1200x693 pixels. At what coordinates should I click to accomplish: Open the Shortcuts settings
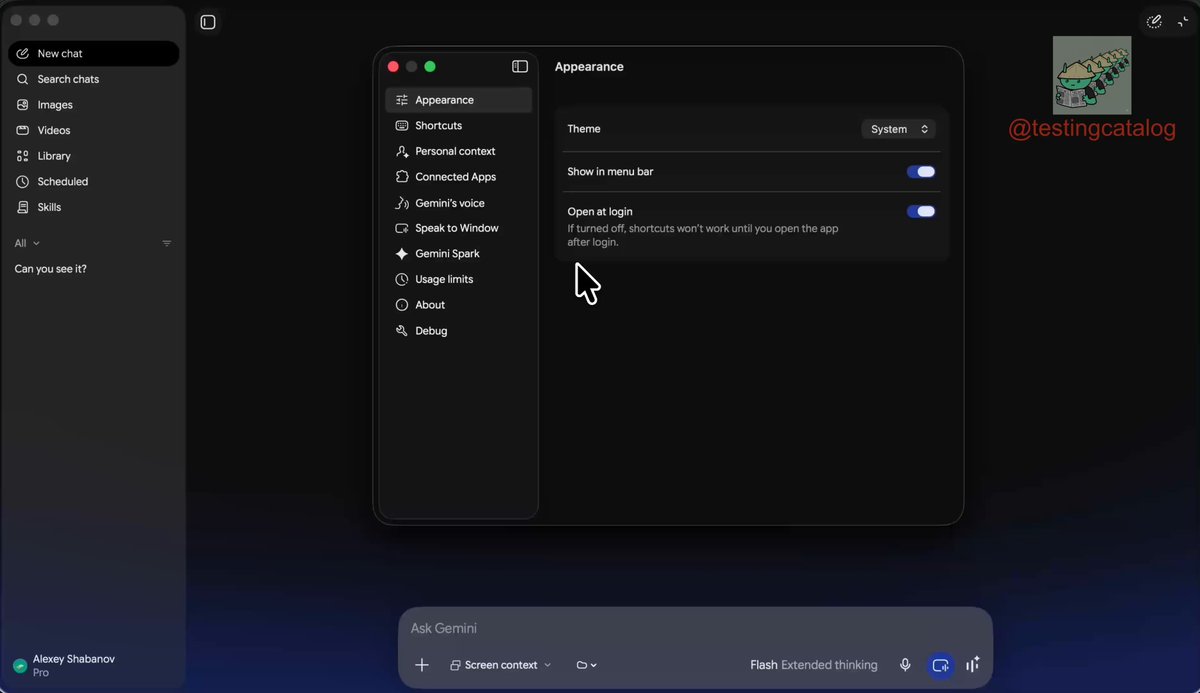(458, 126)
